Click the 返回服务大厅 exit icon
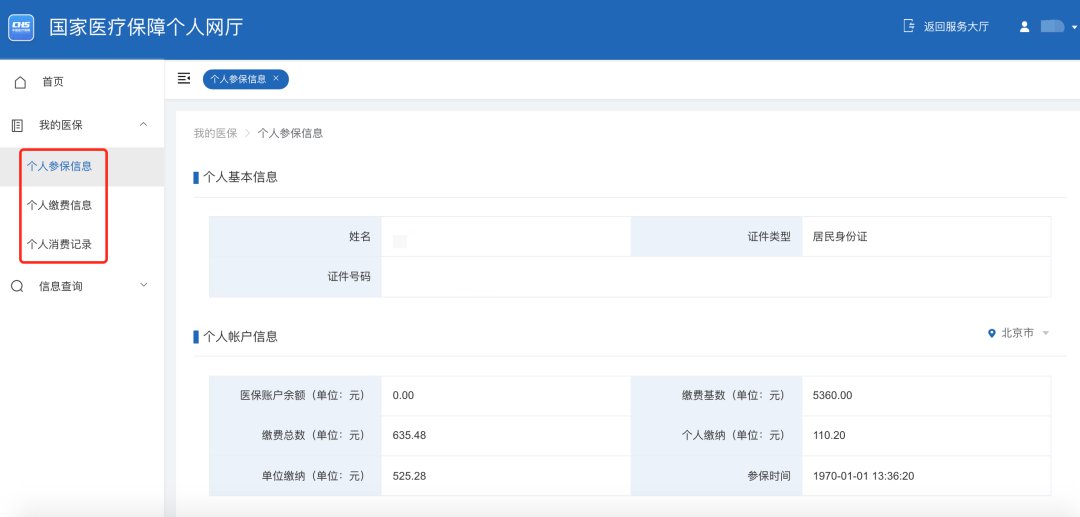 tap(909, 26)
